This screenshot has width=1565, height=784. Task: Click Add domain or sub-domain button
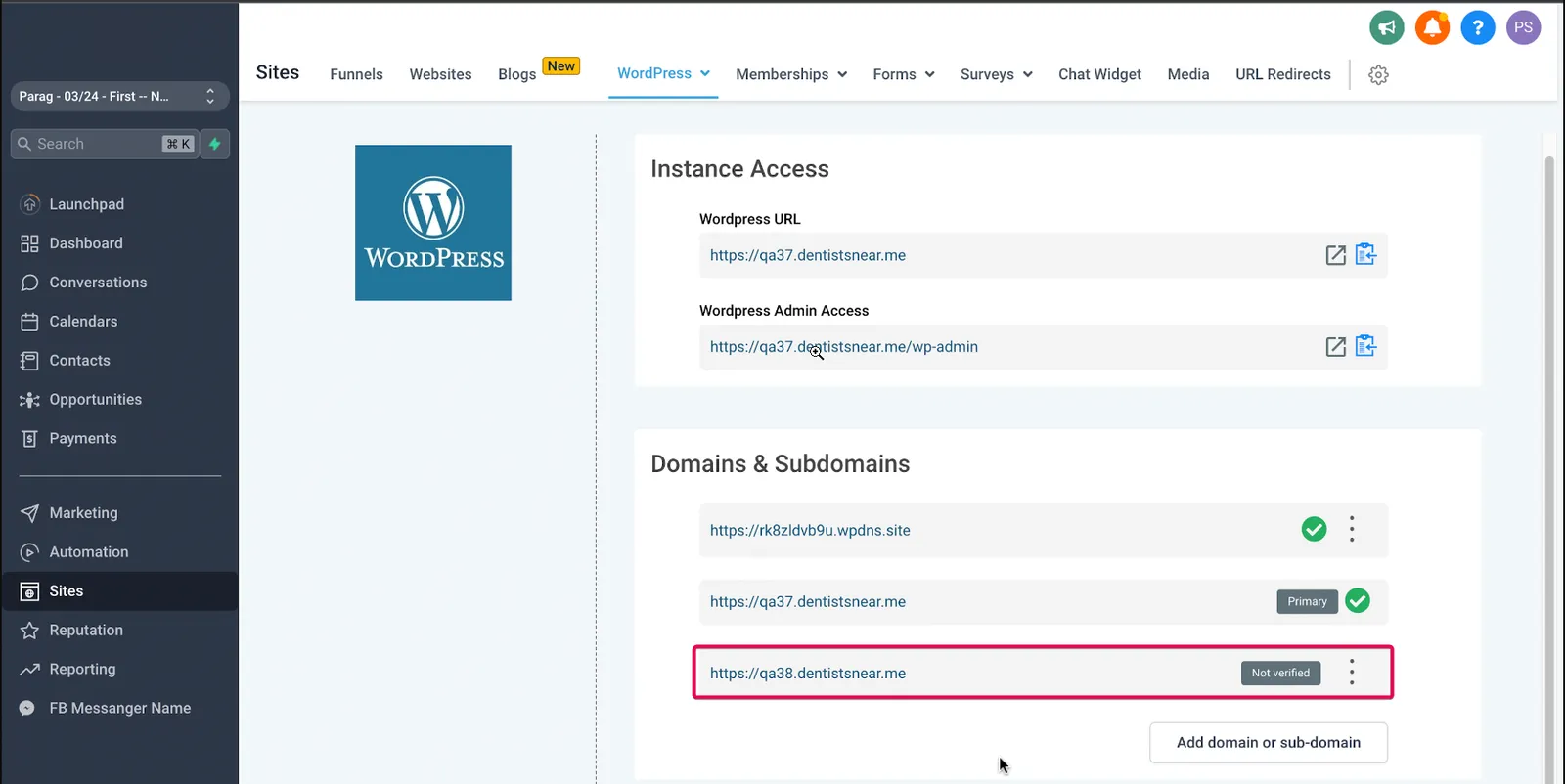(x=1268, y=743)
